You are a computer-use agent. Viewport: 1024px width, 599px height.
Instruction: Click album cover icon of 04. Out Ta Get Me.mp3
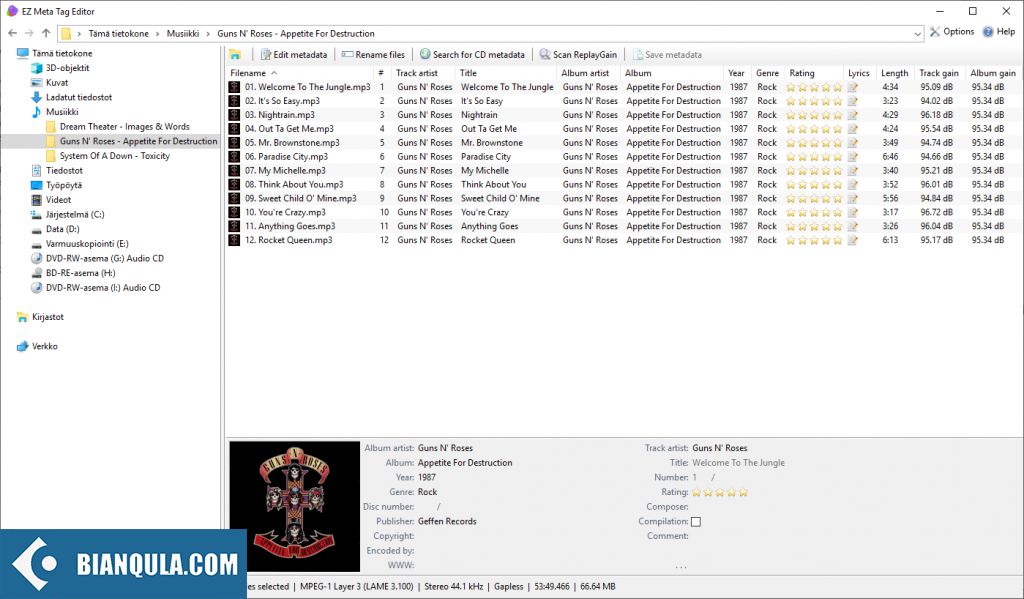(x=234, y=129)
